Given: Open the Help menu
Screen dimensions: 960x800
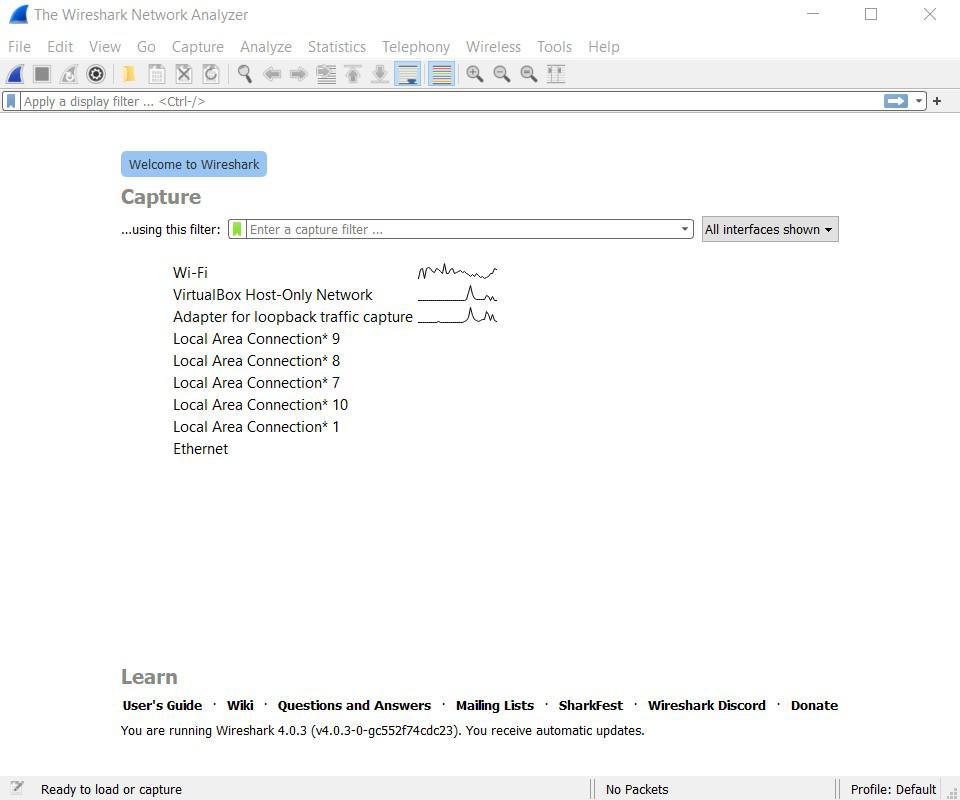Looking at the screenshot, I should click(604, 47).
